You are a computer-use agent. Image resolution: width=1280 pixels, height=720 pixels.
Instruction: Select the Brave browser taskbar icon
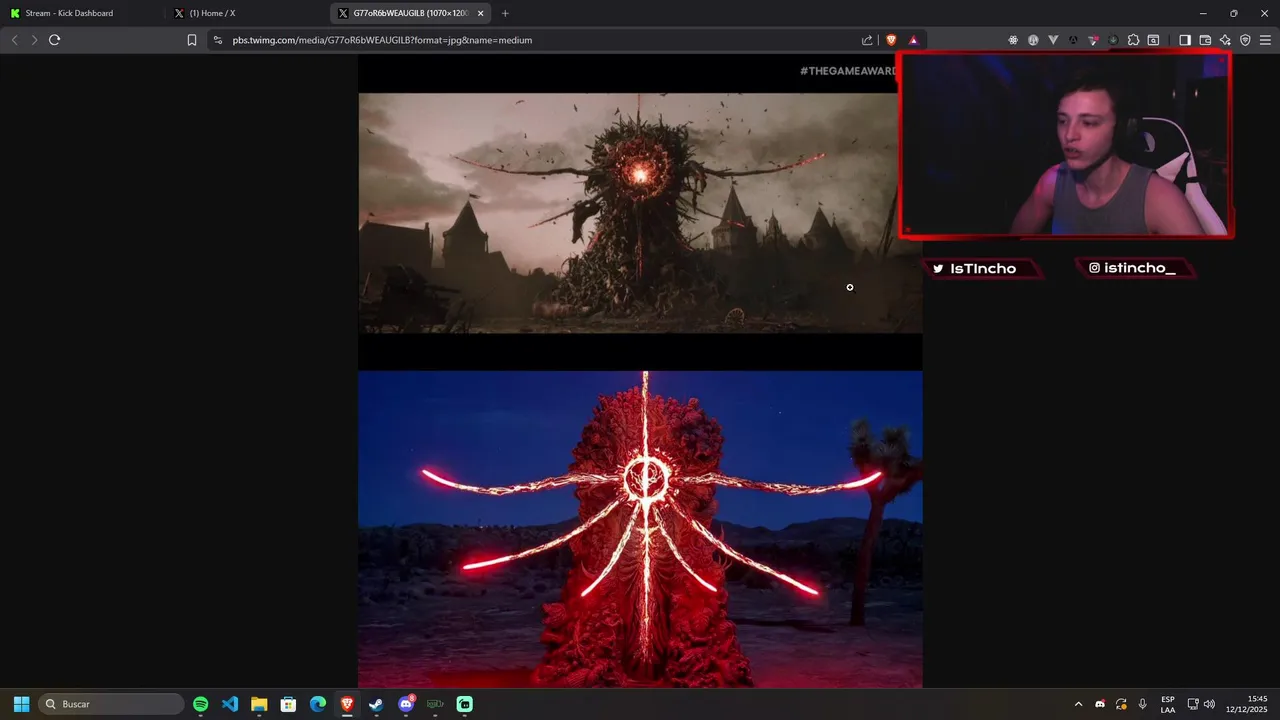347,704
